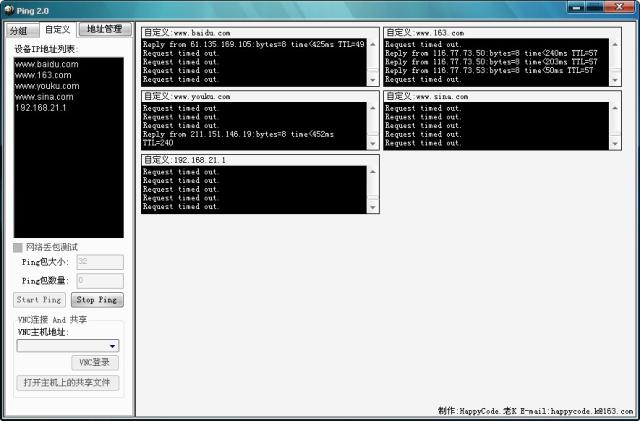Click the Reply from 211.151.146.19 line
640x421 pixels.
(x=238, y=138)
